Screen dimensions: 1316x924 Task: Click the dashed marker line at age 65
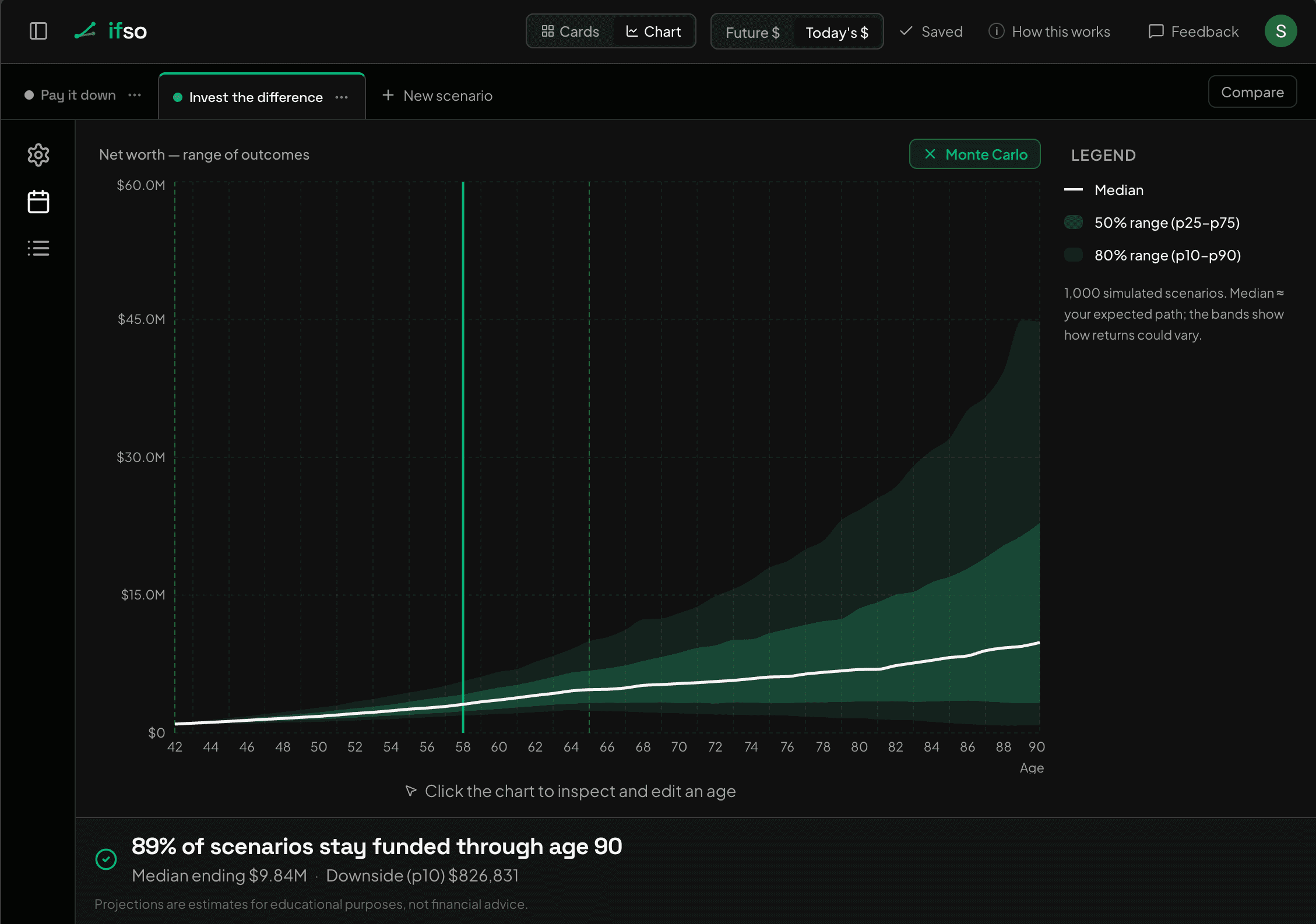[x=589, y=457]
